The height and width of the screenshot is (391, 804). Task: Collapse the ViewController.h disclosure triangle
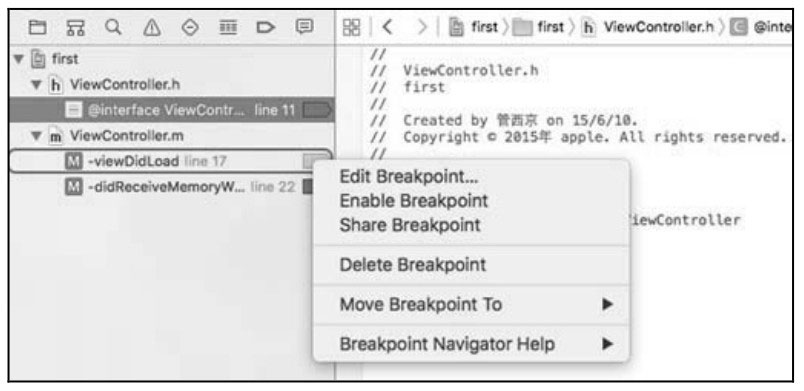coord(35,85)
